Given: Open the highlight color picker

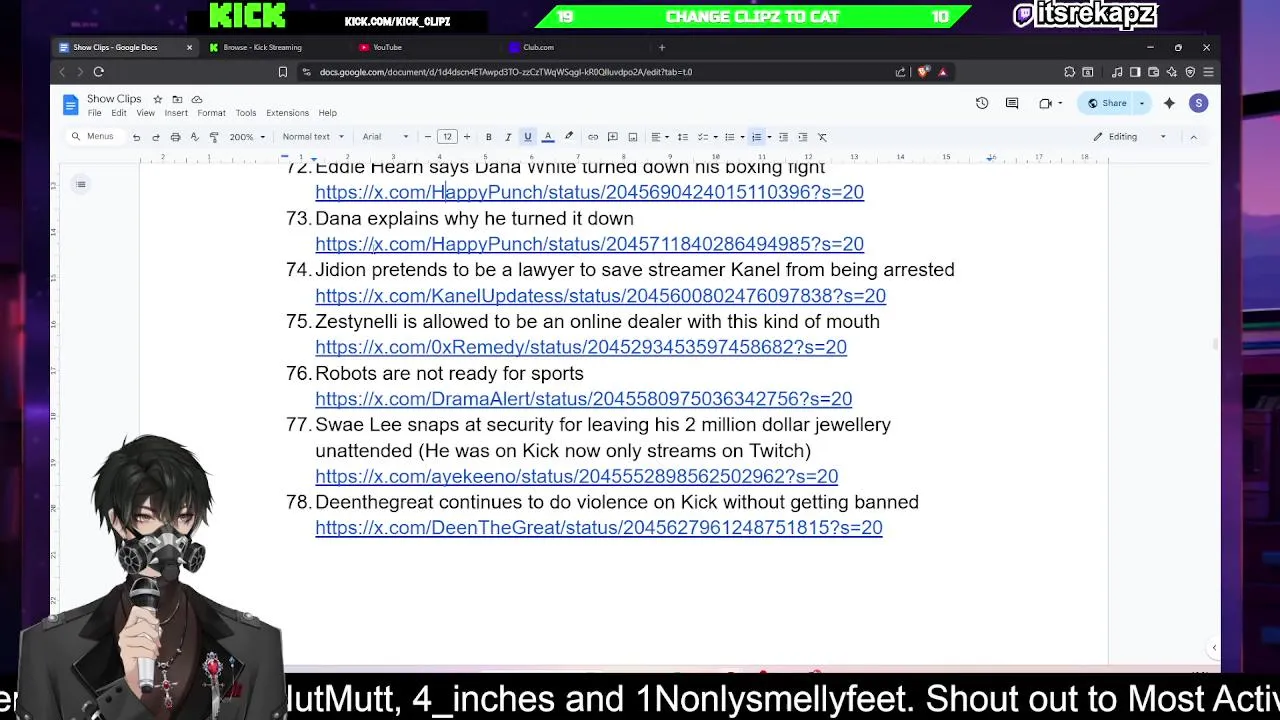Looking at the screenshot, I should coord(568,137).
